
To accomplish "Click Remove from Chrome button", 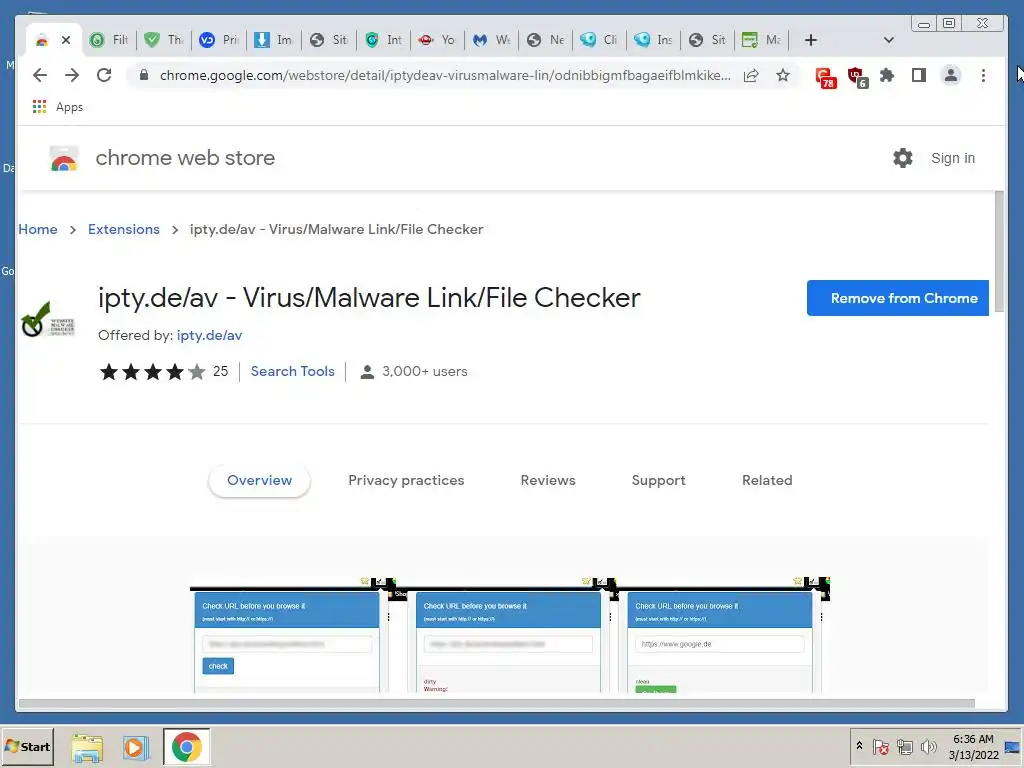I will coord(897,298).
